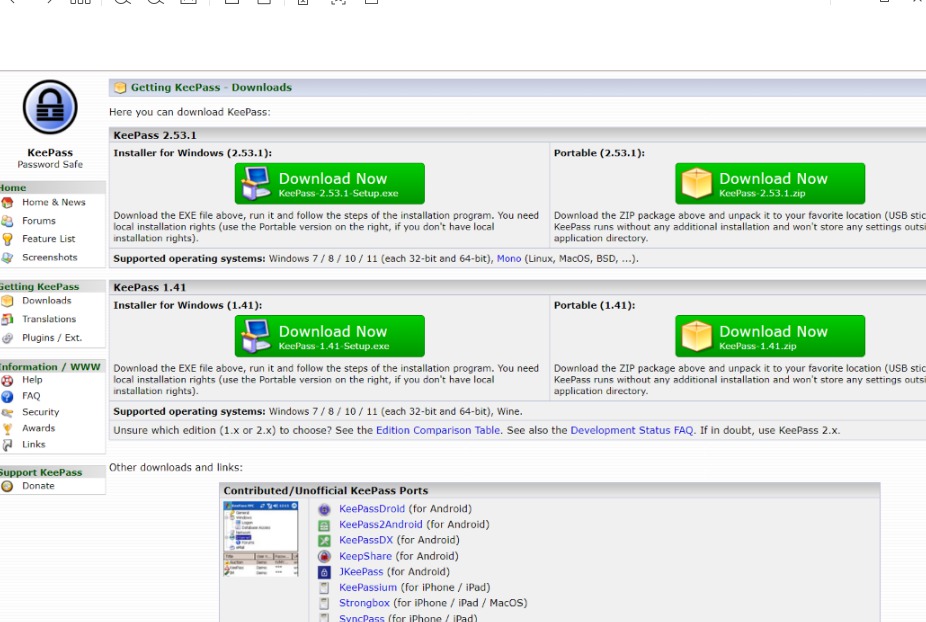This screenshot has width=926, height=622.
Task: Open the Strongbox link
Action: click(364, 603)
